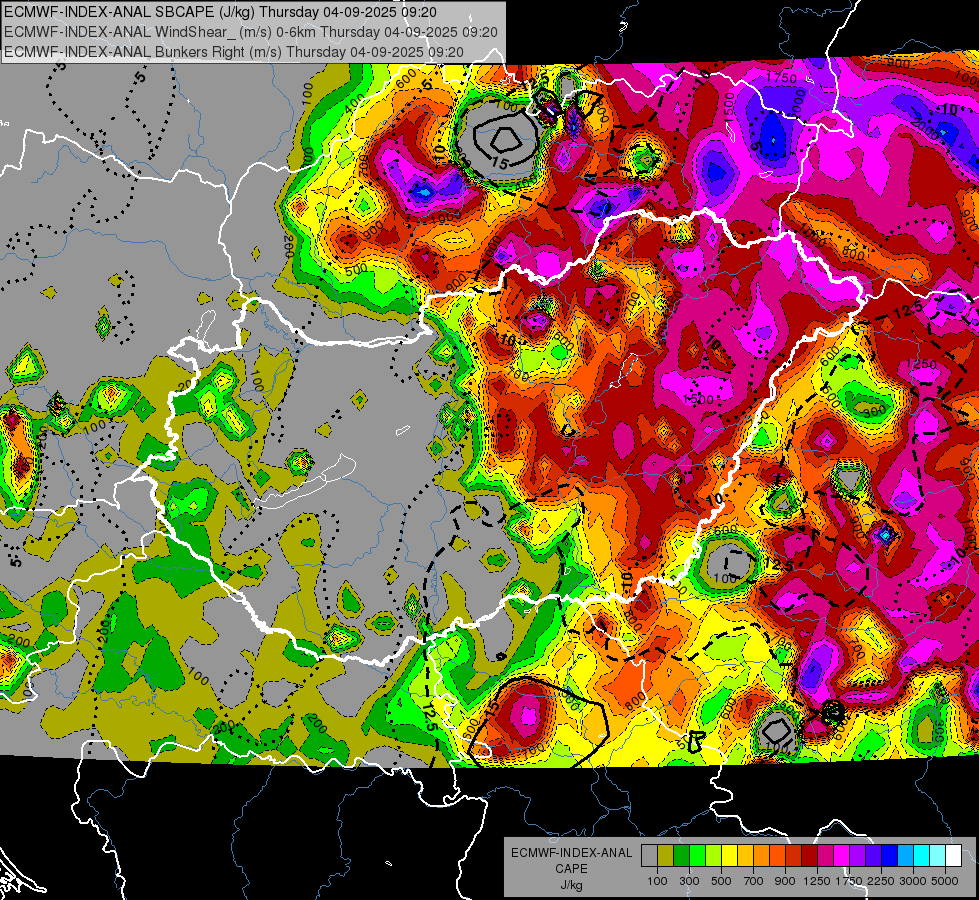The height and width of the screenshot is (900, 979).
Task: Select the bright magenta legend swatch
Action: pos(842,856)
